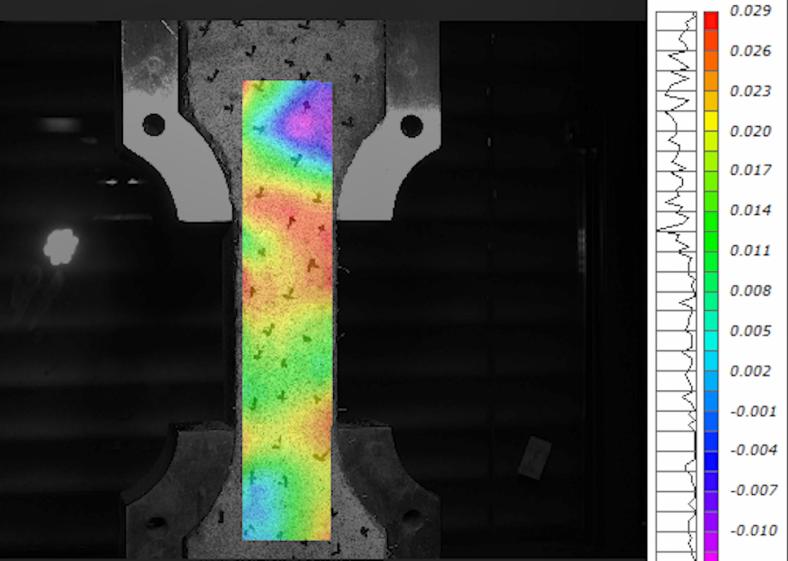Click the upper-right grip pin hole
This screenshot has width=788, height=561.
click(x=411, y=125)
